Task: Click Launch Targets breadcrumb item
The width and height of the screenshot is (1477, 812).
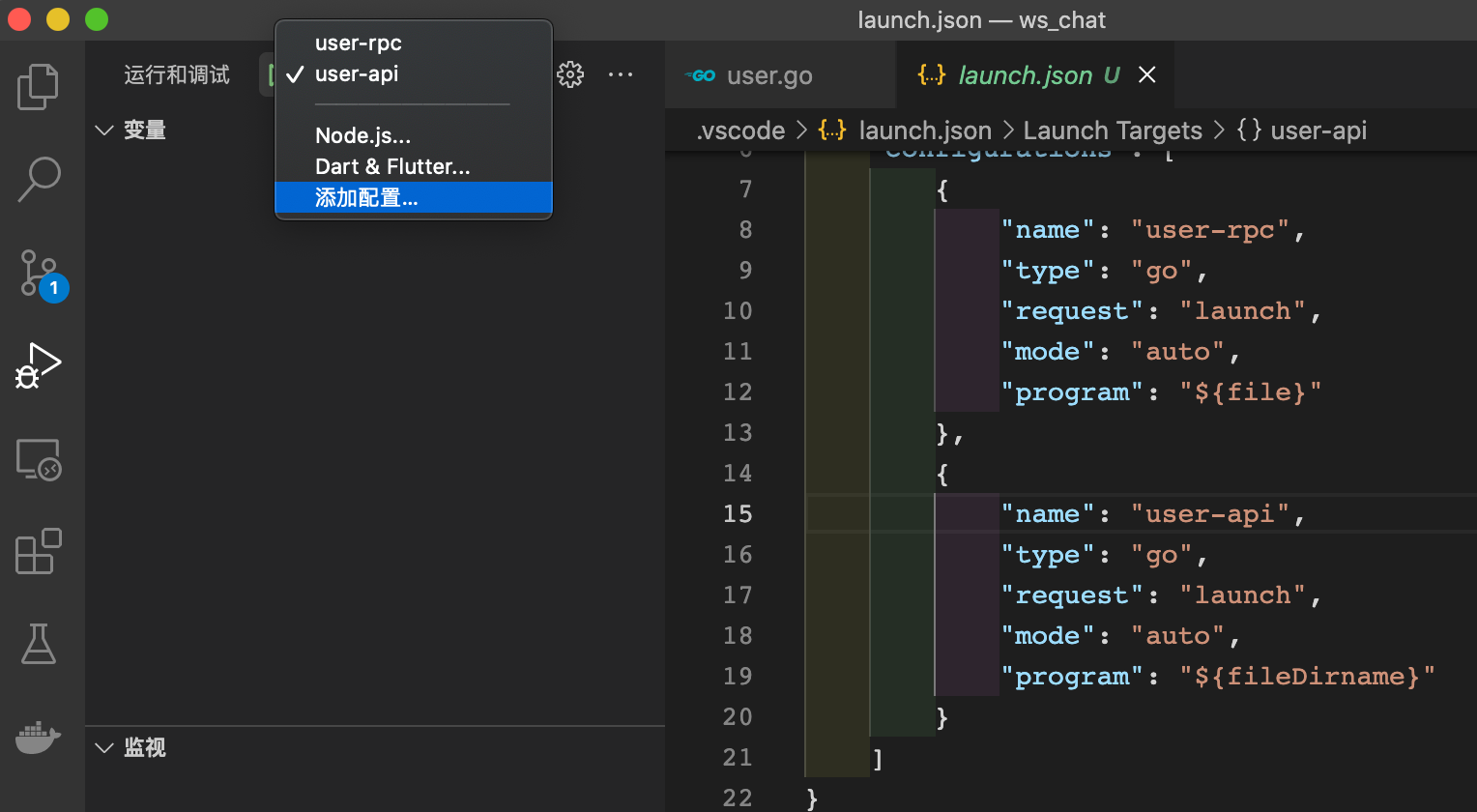Action: [1113, 130]
